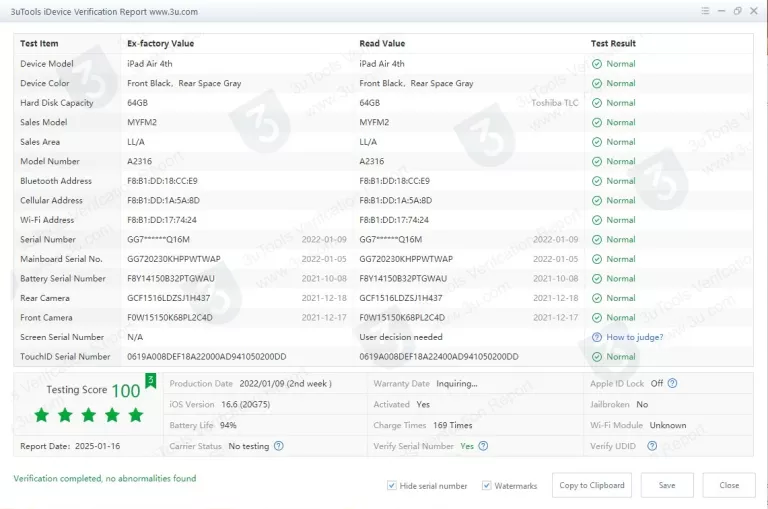Click Verification completed, no abnormalities found message
Image resolution: width=768 pixels, height=509 pixels.
point(104,478)
